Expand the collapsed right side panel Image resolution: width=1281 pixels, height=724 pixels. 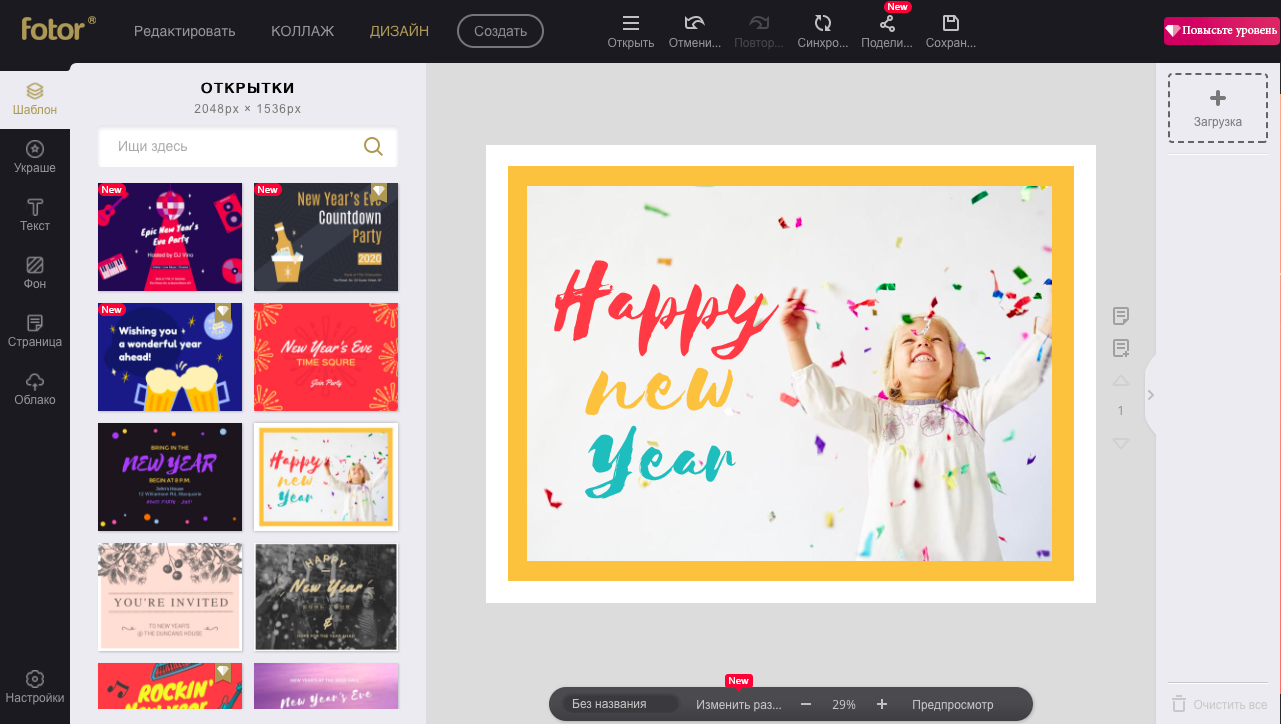(x=1150, y=395)
